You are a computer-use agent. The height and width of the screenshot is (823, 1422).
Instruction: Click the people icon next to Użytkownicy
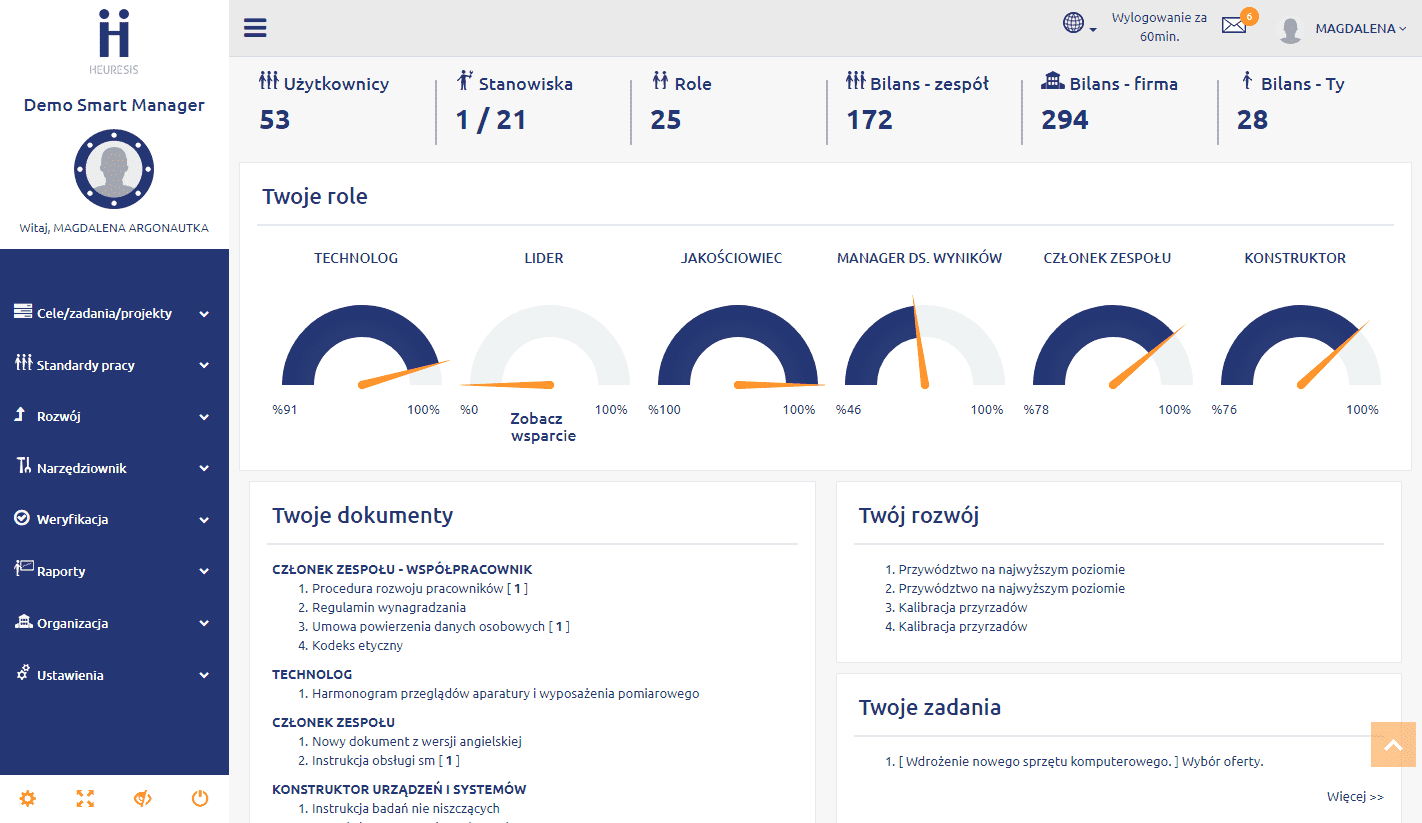(x=268, y=81)
